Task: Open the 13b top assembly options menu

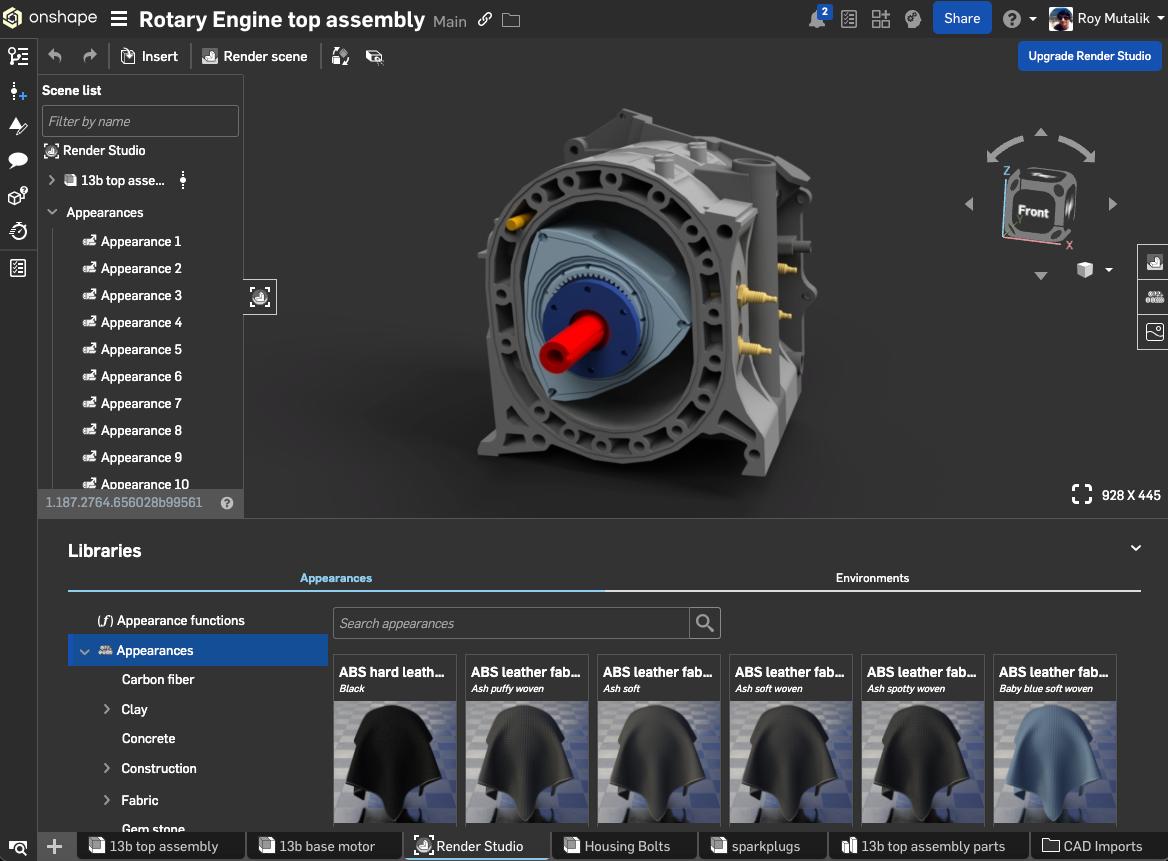Action: click(183, 180)
